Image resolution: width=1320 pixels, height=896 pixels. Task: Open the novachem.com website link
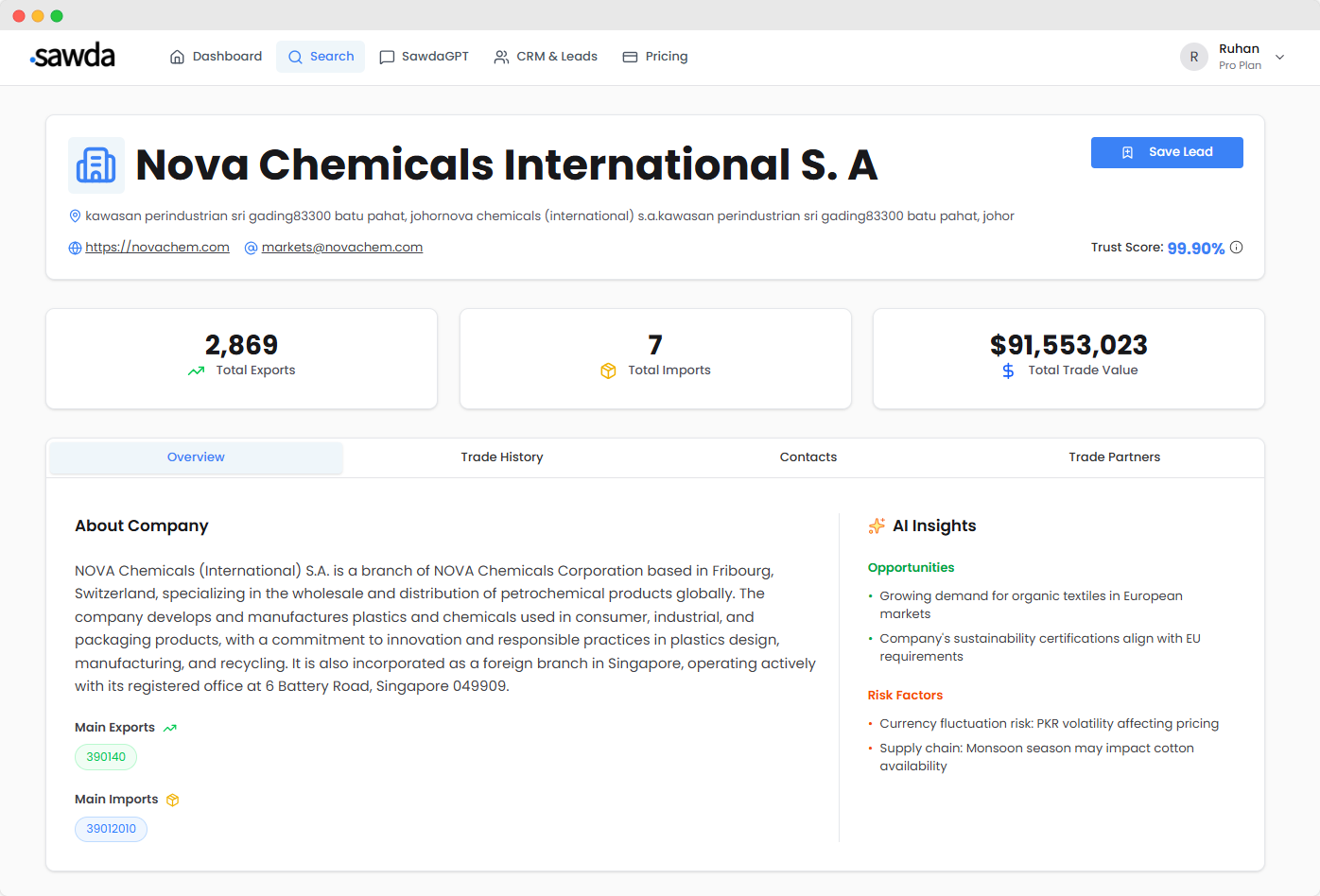[157, 248]
